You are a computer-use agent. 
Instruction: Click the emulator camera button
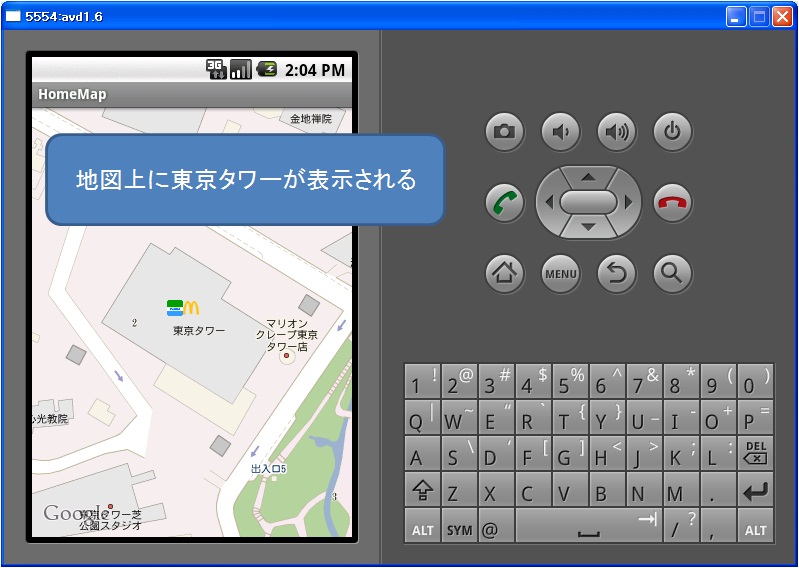504,132
